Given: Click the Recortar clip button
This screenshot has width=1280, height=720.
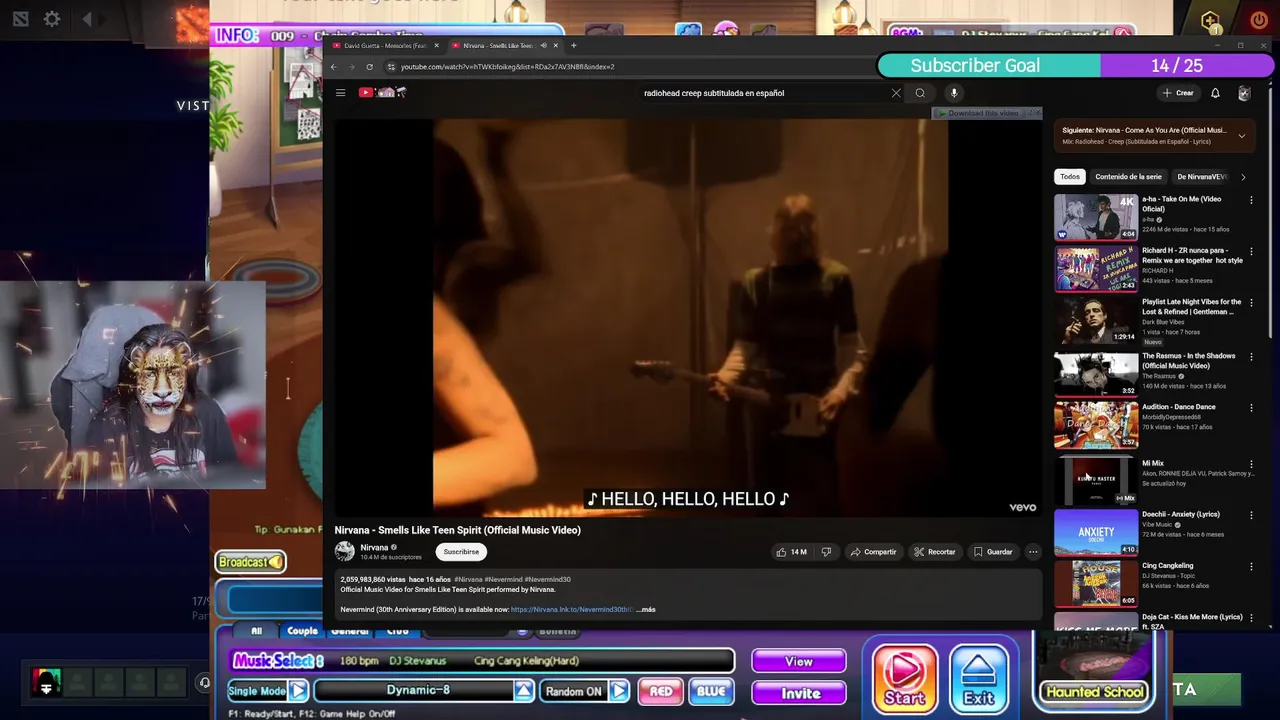Looking at the screenshot, I should click(935, 552).
